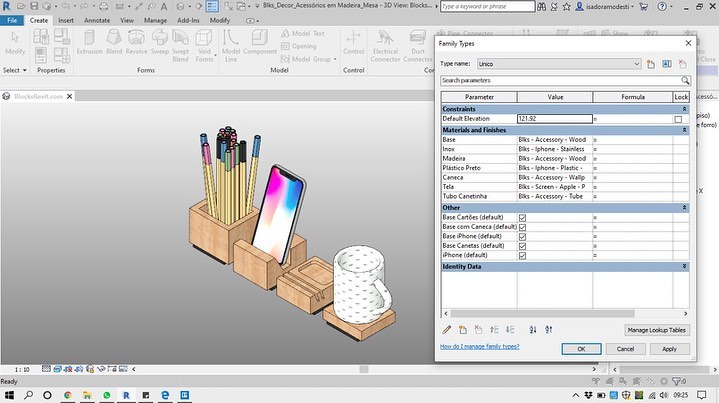This screenshot has height=403, width=719.
Task: Click the Apply button
Action: coord(669,349)
